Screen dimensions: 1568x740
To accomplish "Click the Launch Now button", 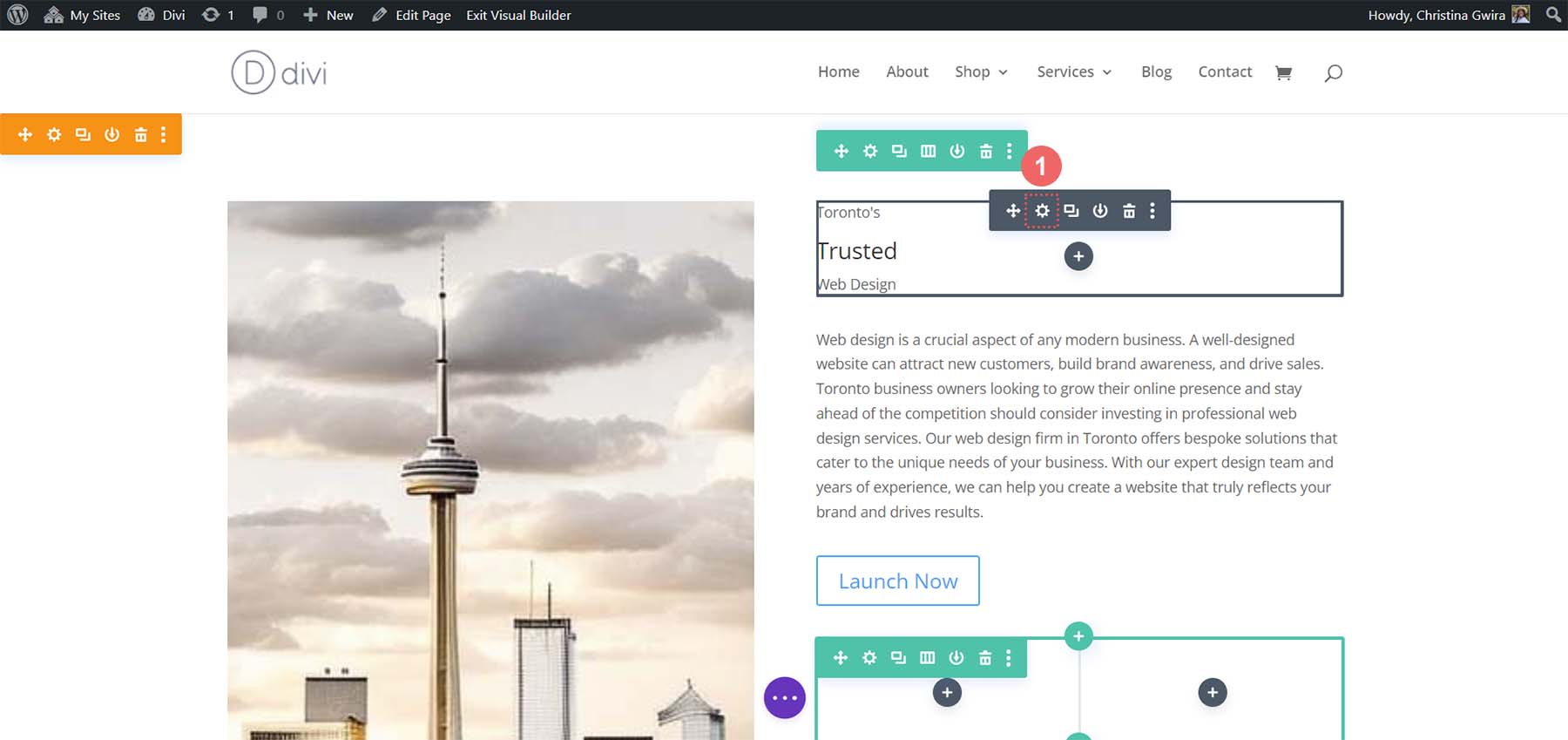I will 897,580.
